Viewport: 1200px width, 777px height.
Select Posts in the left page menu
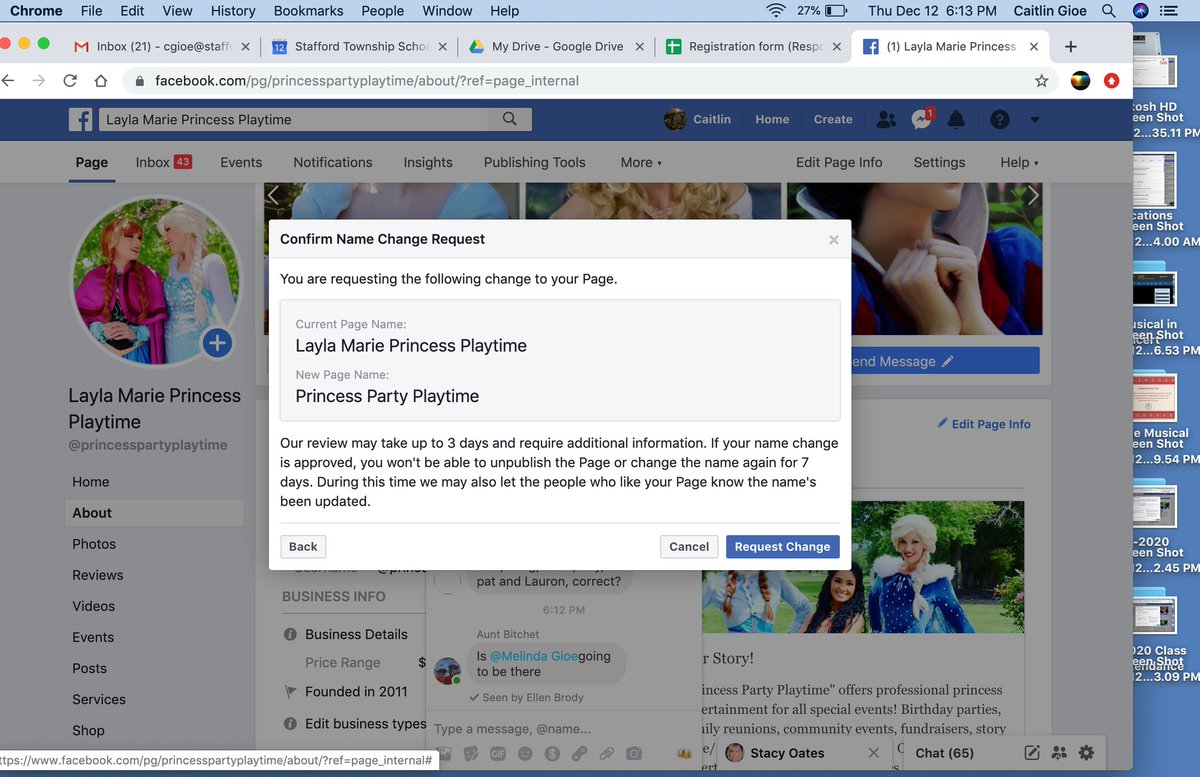click(x=89, y=668)
